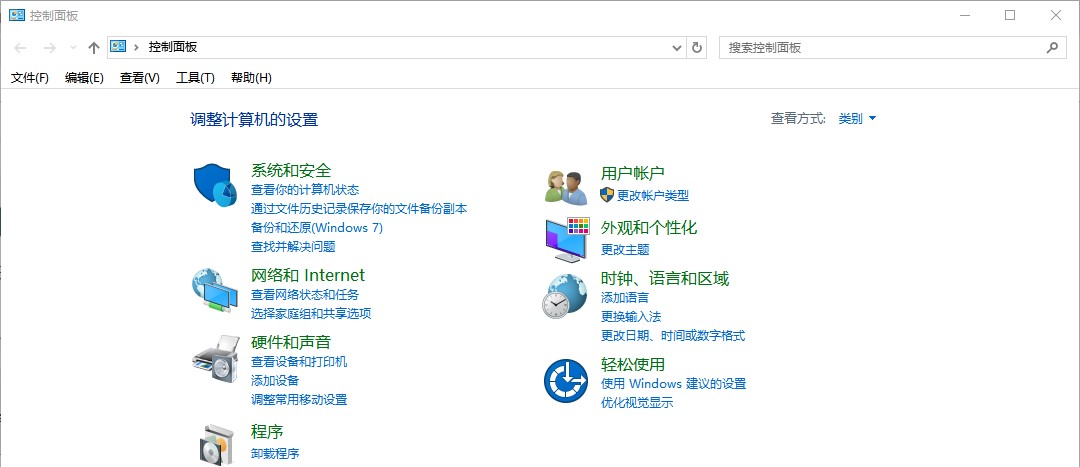
Task: Click the title bar Control Panel icon
Action: click(x=17, y=15)
